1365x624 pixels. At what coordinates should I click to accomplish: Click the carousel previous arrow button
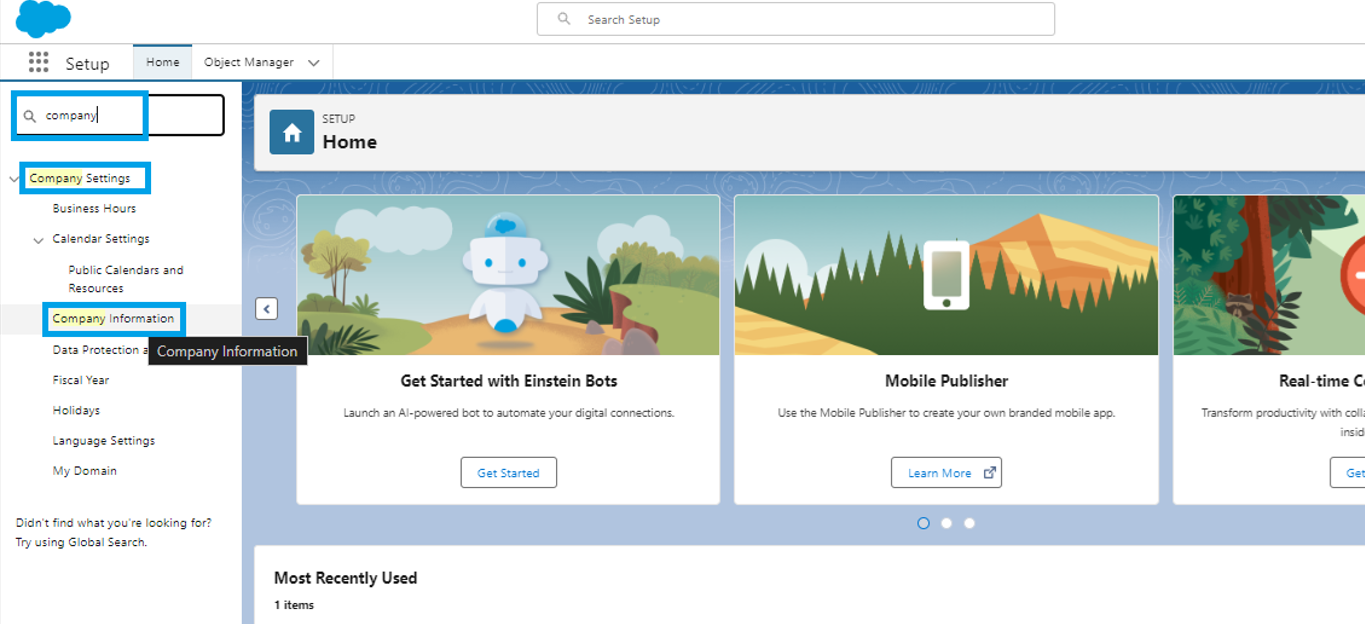point(266,308)
